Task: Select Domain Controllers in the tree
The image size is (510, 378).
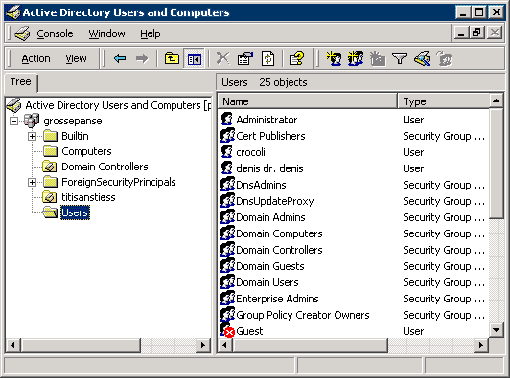Action: pyautogui.click(x=105, y=167)
